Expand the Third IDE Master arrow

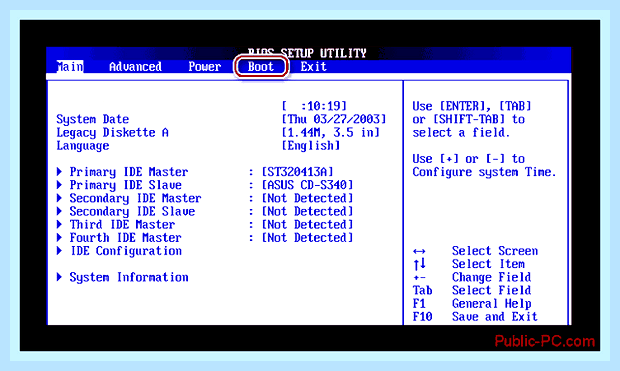pyautogui.click(x=59, y=224)
